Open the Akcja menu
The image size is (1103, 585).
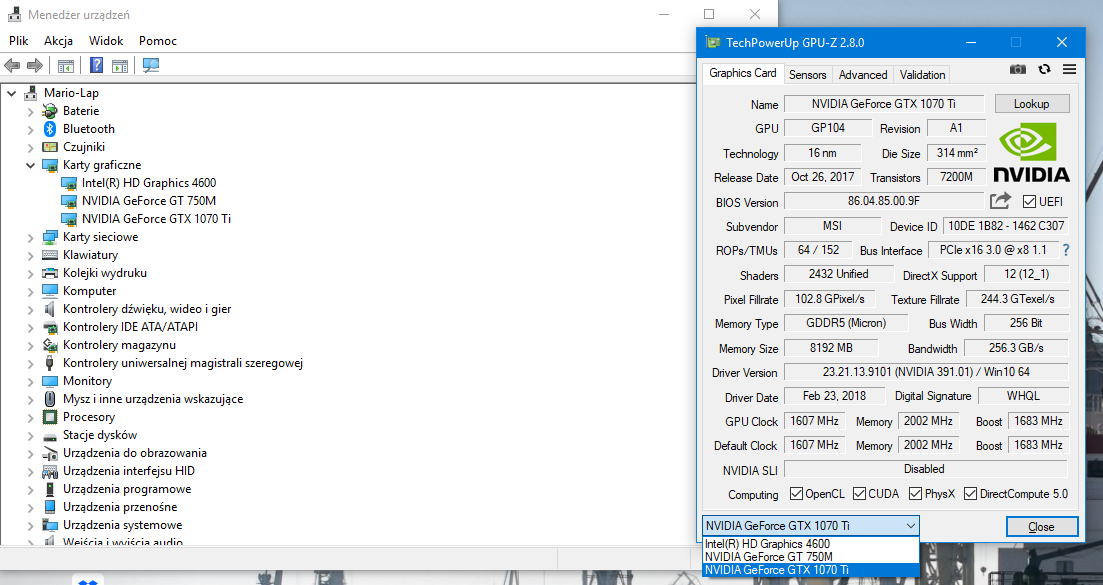58,41
